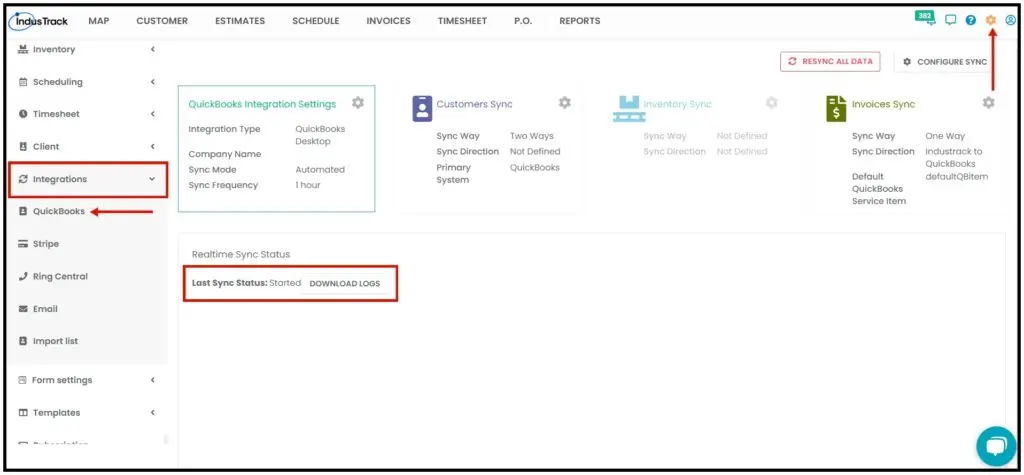Click the sidebar vertical scrollbar
This screenshot has height=475, width=1024.
(x=165, y=439)
